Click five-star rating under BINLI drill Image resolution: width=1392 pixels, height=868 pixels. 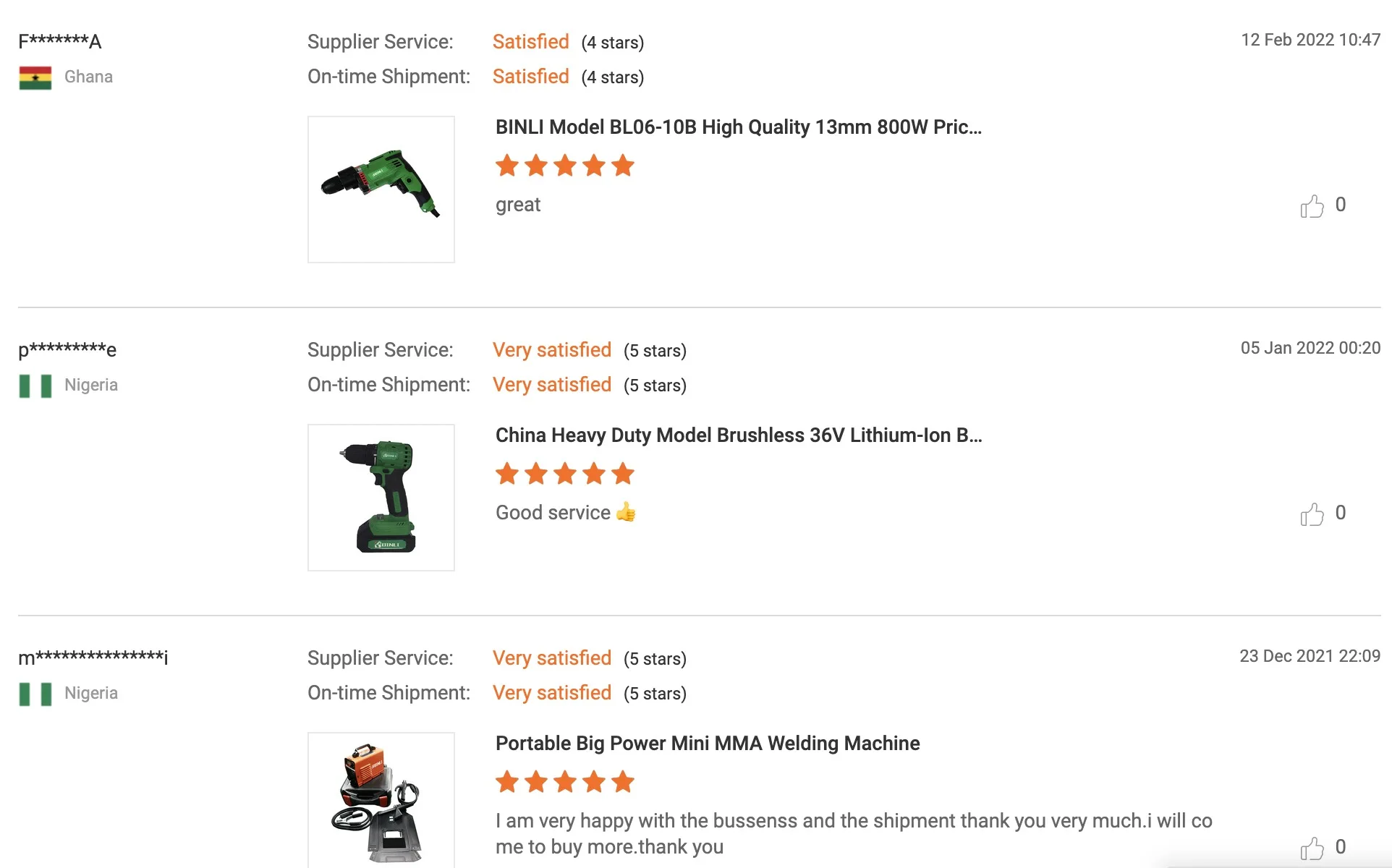(x=565, y=166)
